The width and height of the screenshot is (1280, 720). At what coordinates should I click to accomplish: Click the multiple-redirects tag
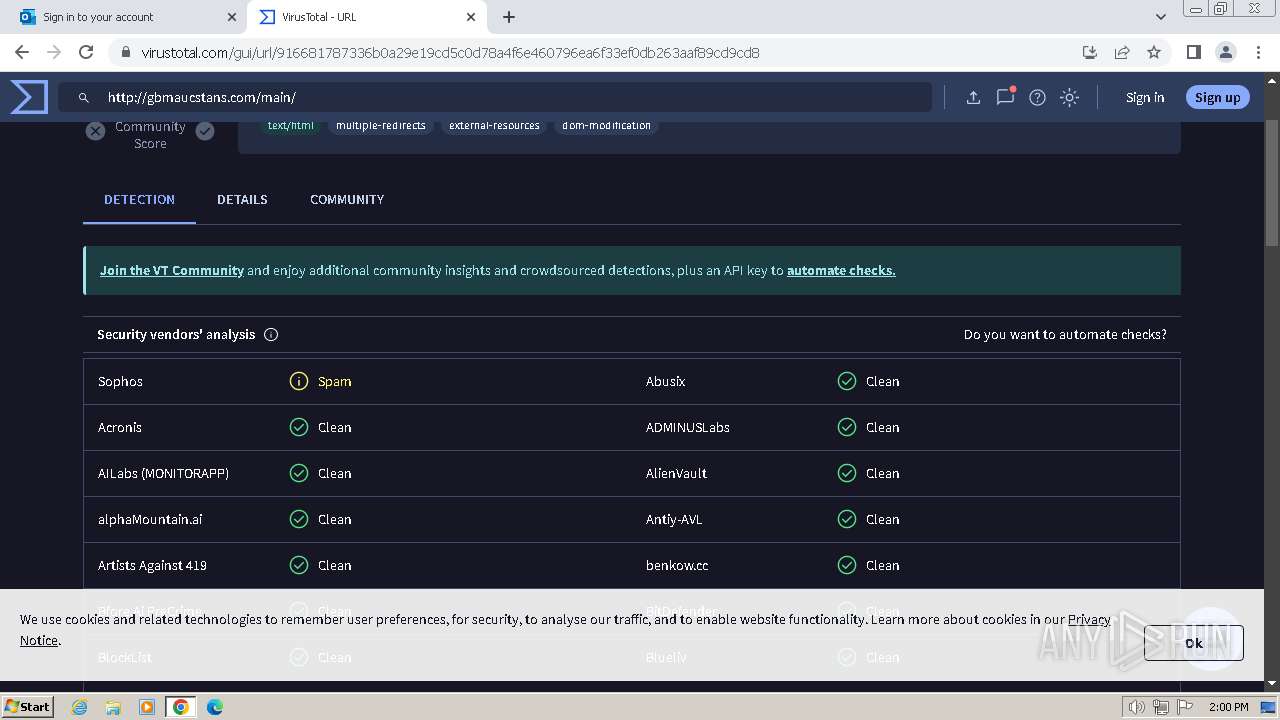pos(381,126)
